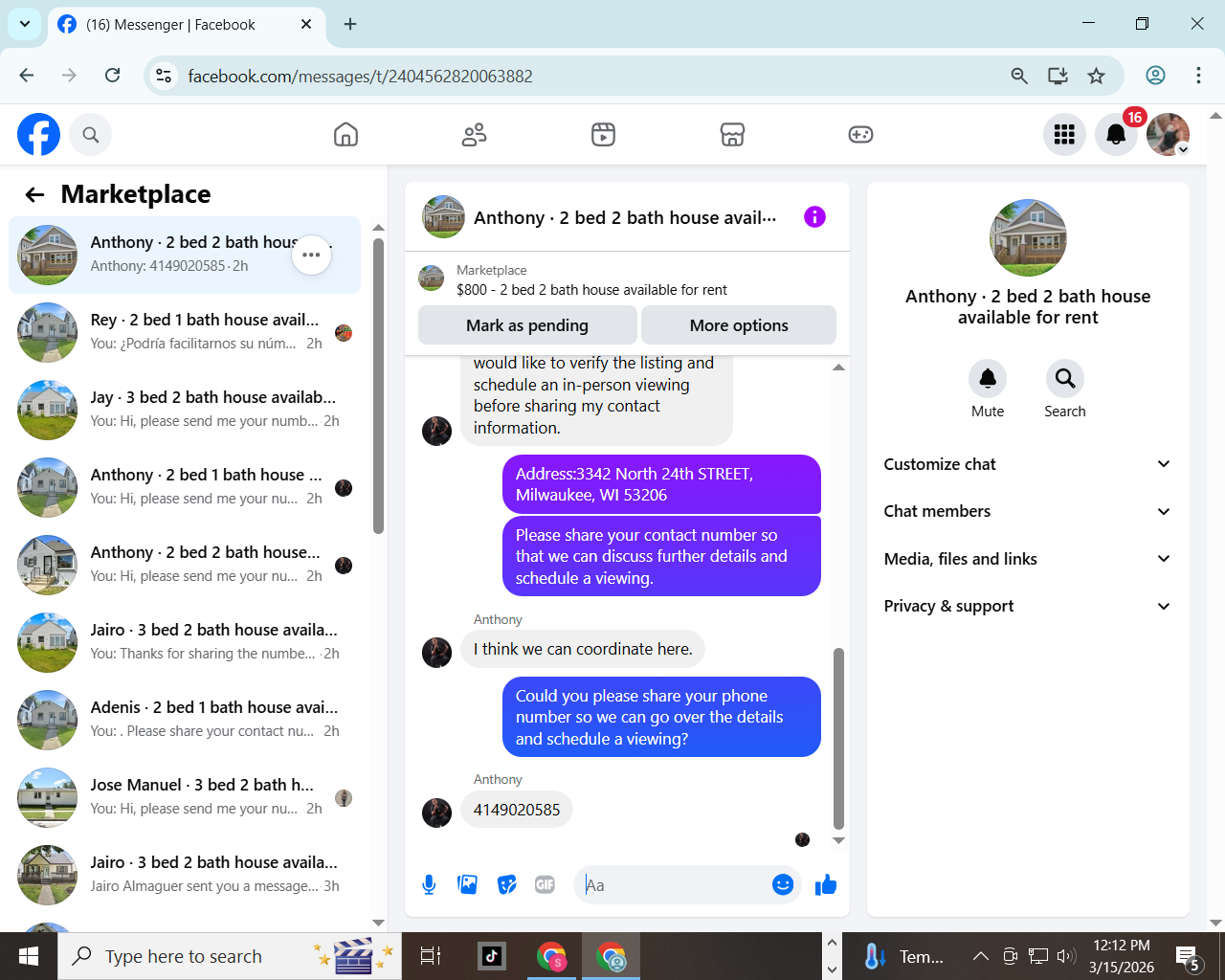Open the account profile picture menu
The height and width of the screenshot is (980, 1225).
point(1168,135)
